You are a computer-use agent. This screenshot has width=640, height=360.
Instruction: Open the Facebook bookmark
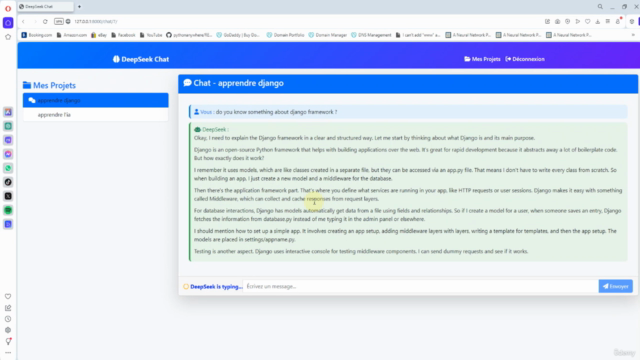tap(123, 35)
